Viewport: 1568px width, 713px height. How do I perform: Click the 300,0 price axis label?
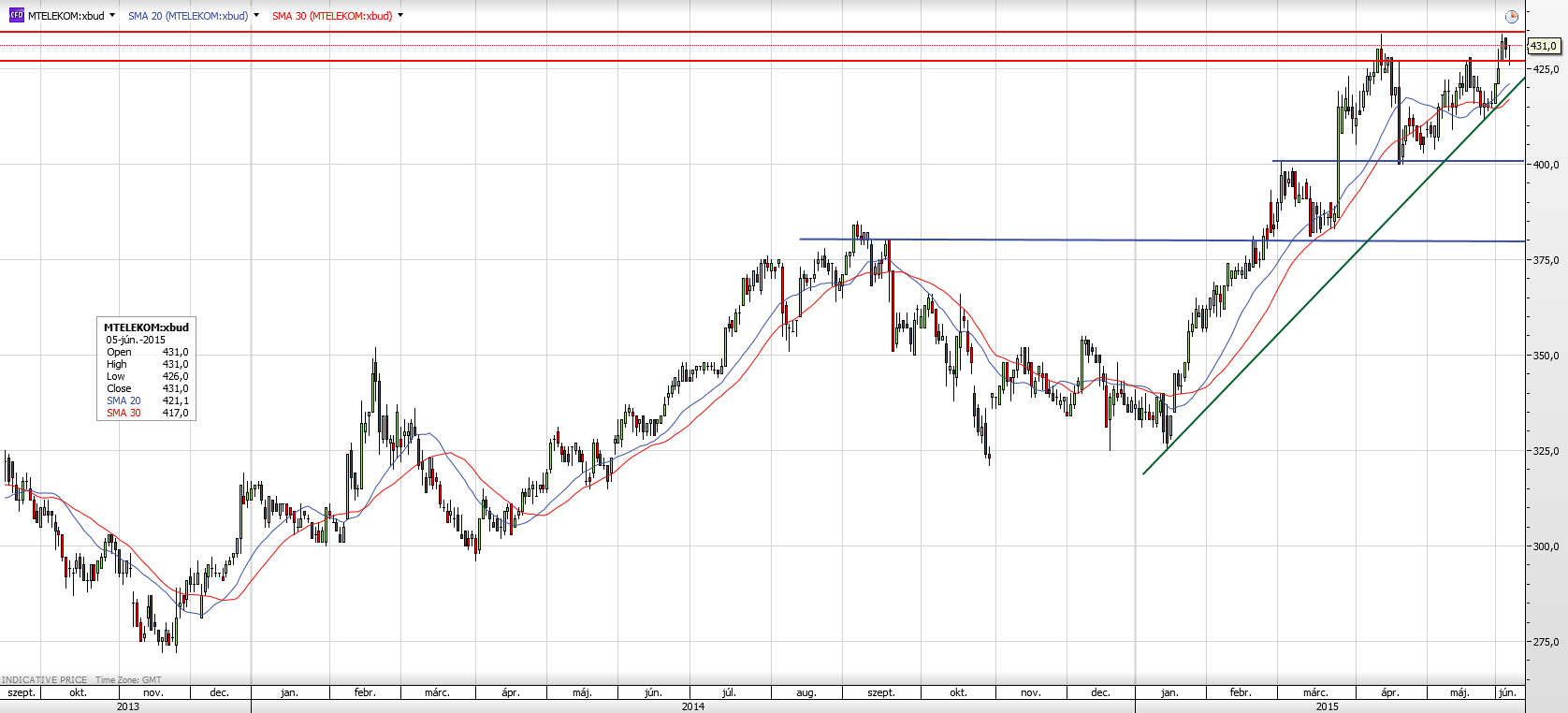(1546, 546)
